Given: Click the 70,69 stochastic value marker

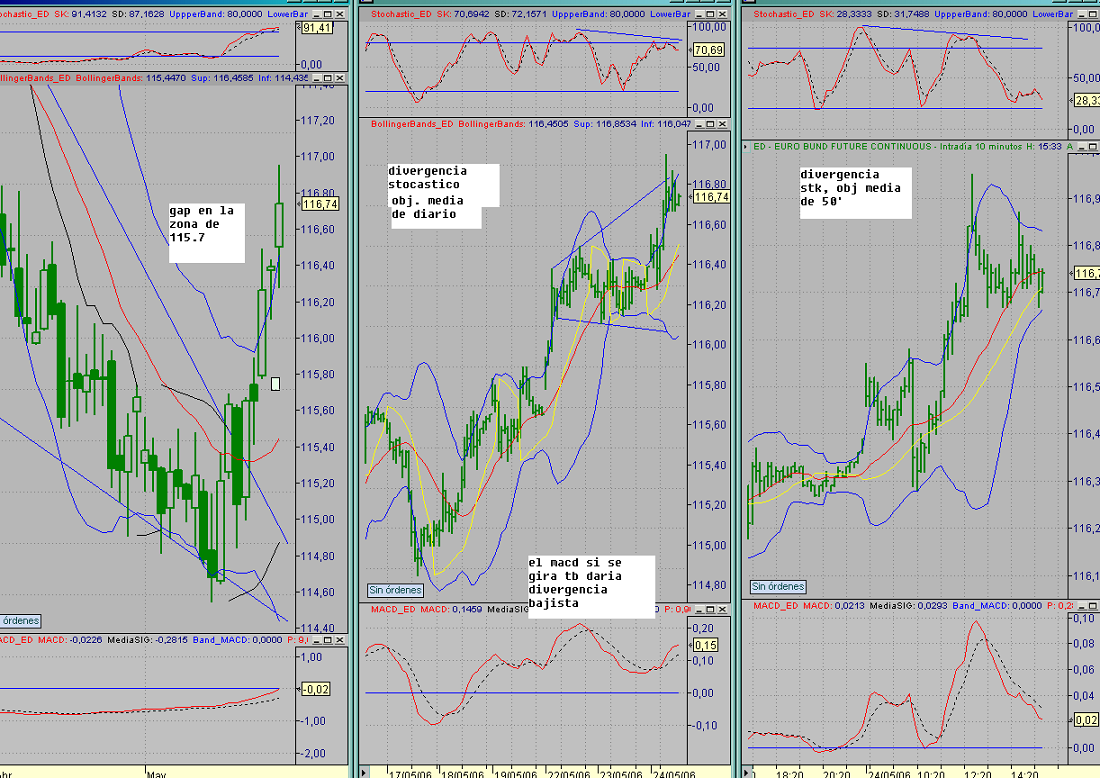Looking at the screenshot, I should [709, 50].
